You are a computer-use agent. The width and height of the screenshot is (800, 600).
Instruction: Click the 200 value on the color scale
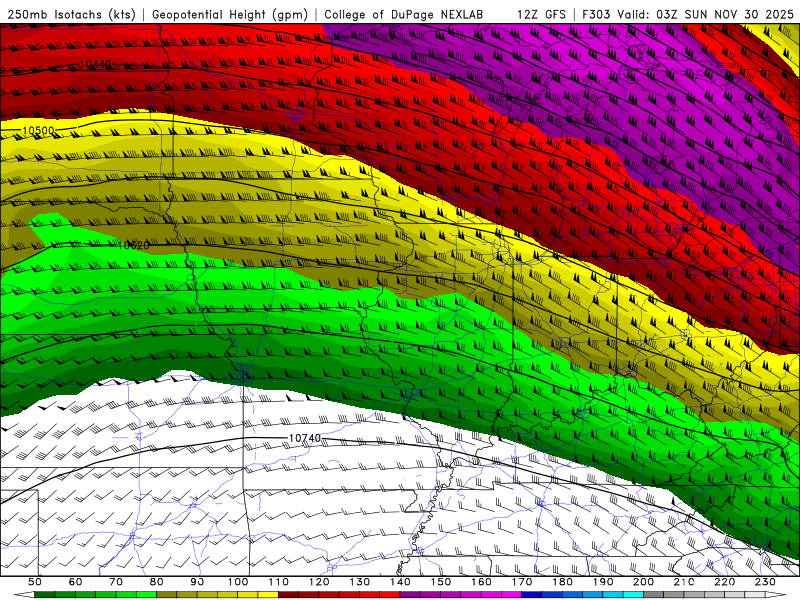(643, 582)
